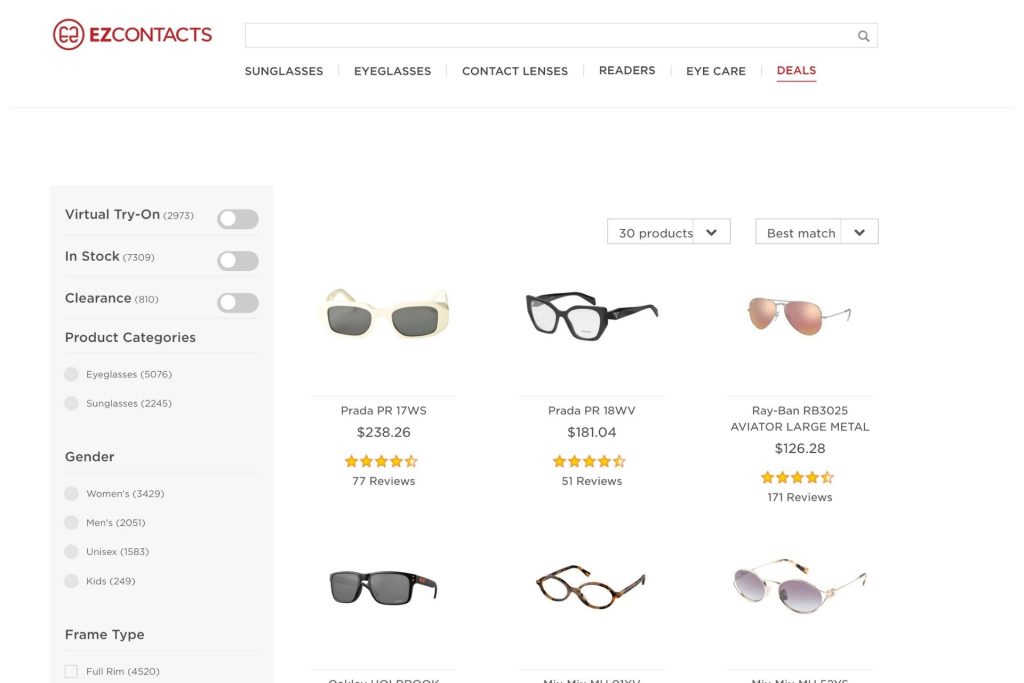Viewport: 1024px width, 683px height.
Task: Open the Prada PR 18WV product link
Action: click(x=590, y=410)
